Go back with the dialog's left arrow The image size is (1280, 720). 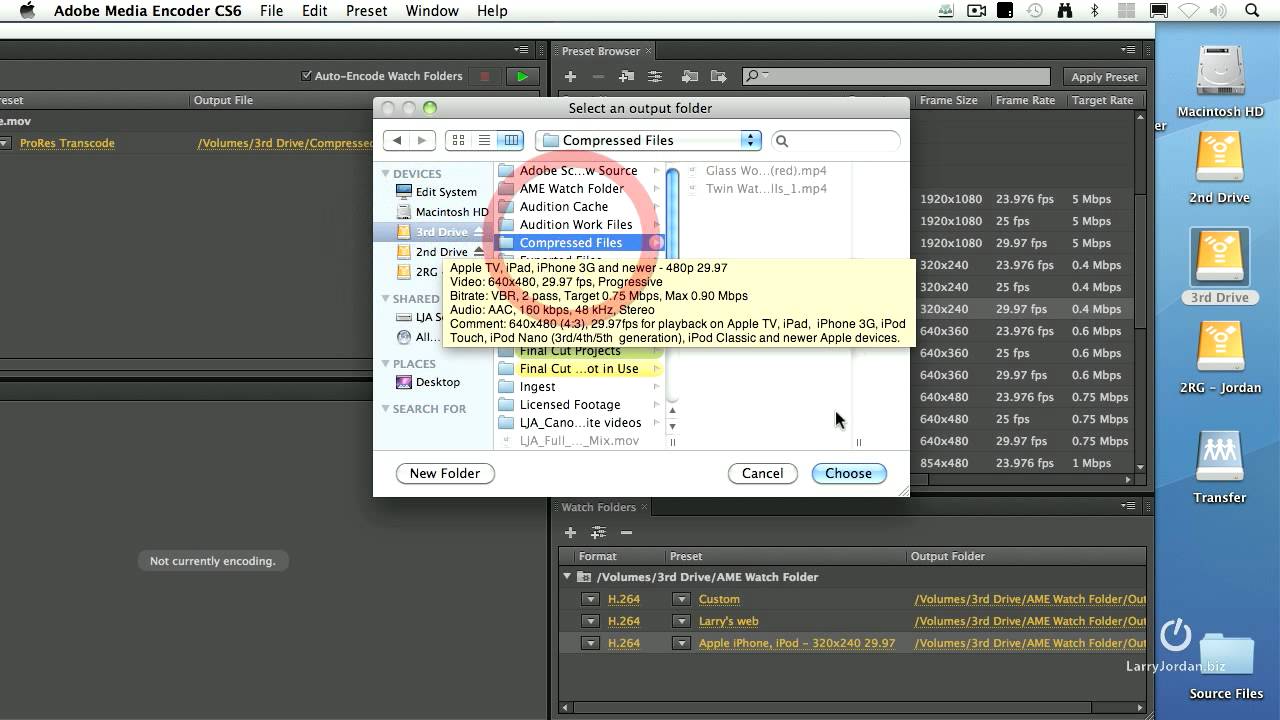pyautogui.click(x=398, y=141)
